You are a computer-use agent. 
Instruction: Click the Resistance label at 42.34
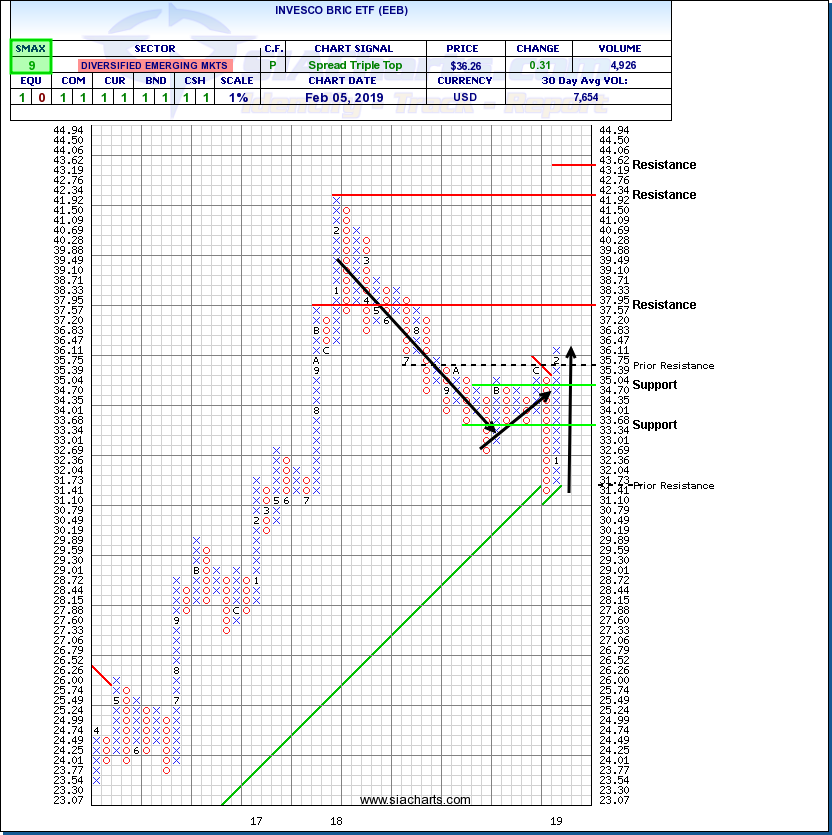pyautogui.click(x=664, y=195)
